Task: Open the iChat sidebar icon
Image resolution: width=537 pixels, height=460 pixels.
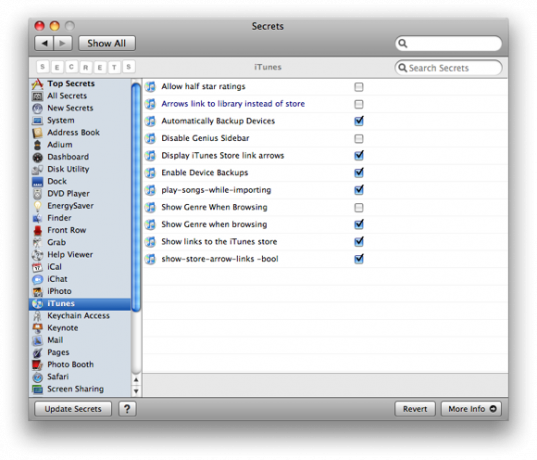Action: (37, 279)
